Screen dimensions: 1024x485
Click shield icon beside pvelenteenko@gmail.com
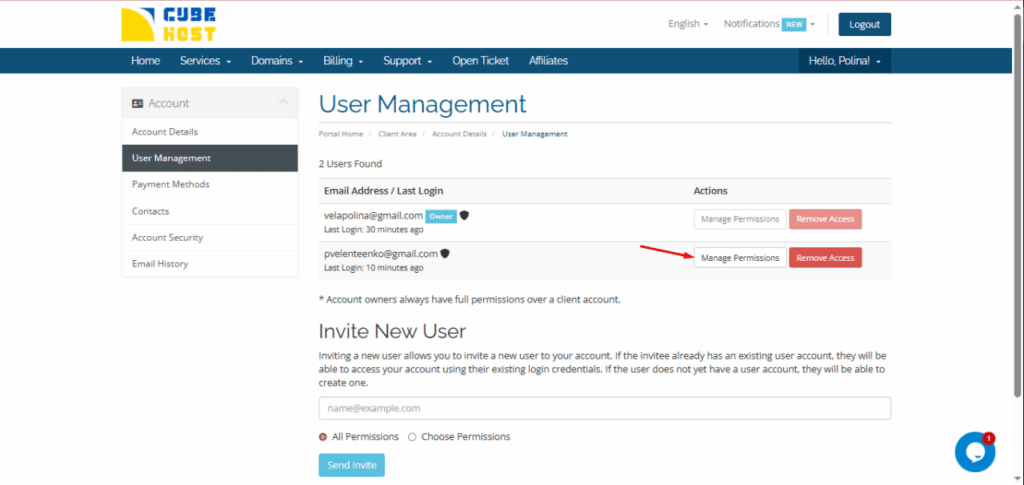click(445, 254)
